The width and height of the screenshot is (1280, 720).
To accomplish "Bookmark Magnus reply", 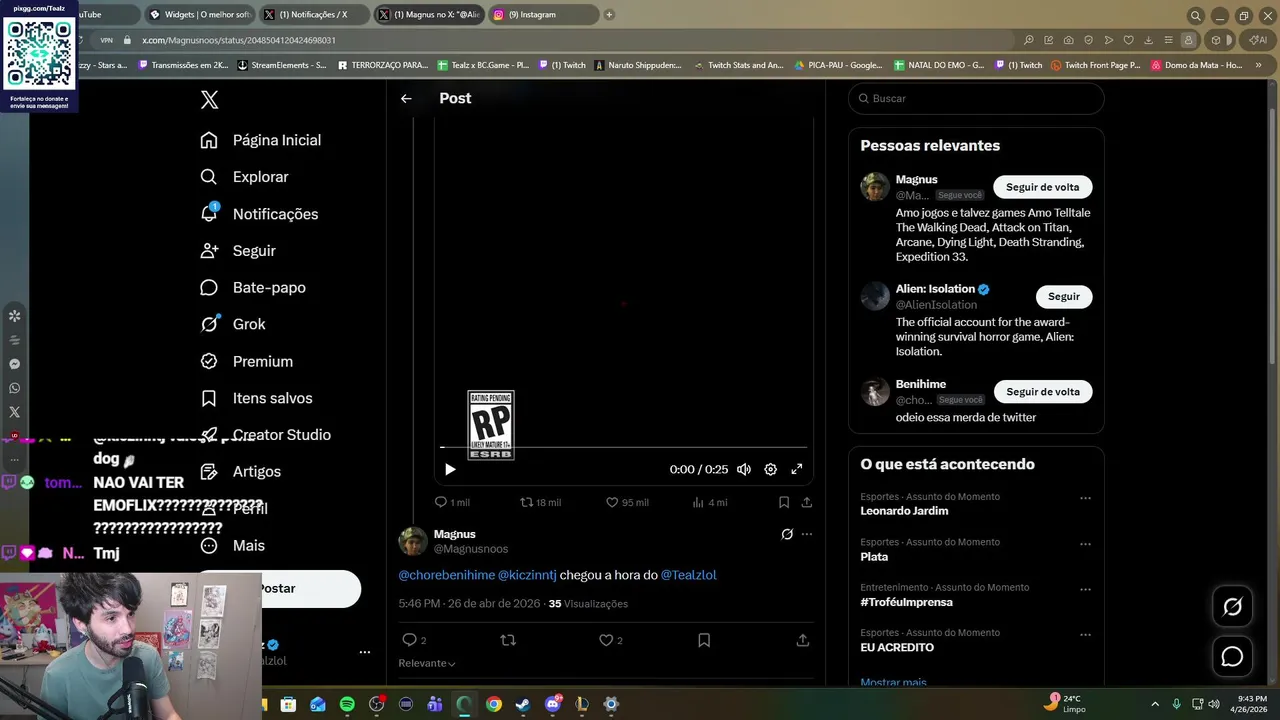I will tap(704, 640).
